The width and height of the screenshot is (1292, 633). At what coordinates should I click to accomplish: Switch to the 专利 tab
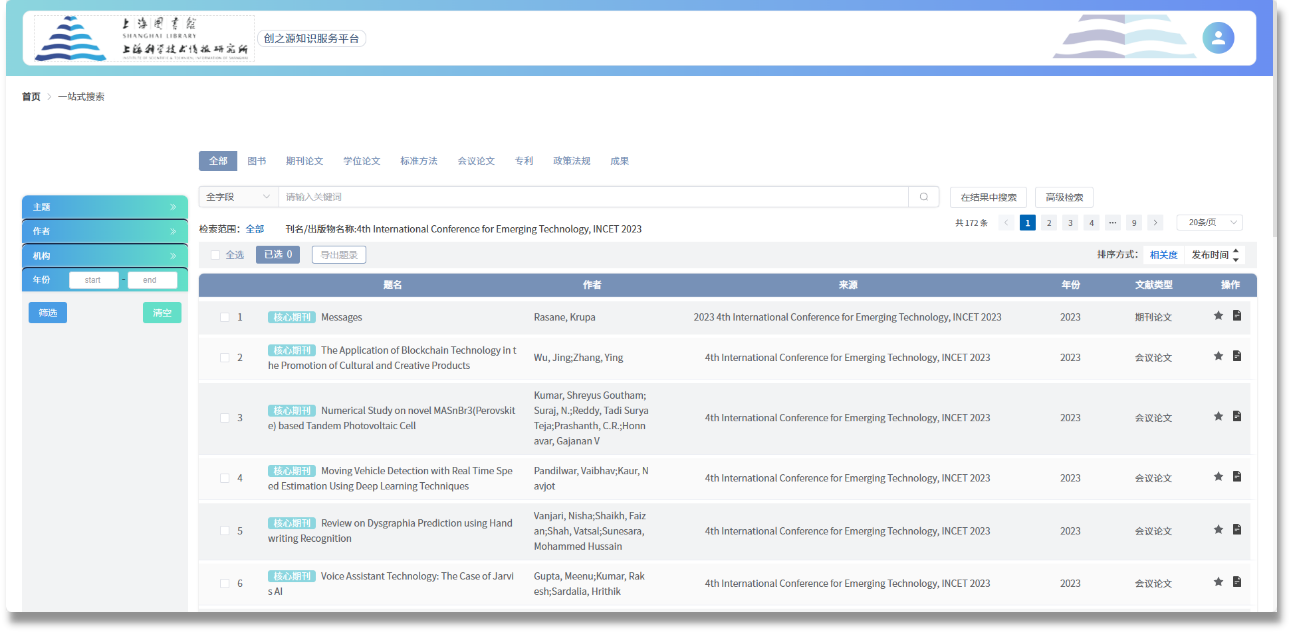[524, 161]
